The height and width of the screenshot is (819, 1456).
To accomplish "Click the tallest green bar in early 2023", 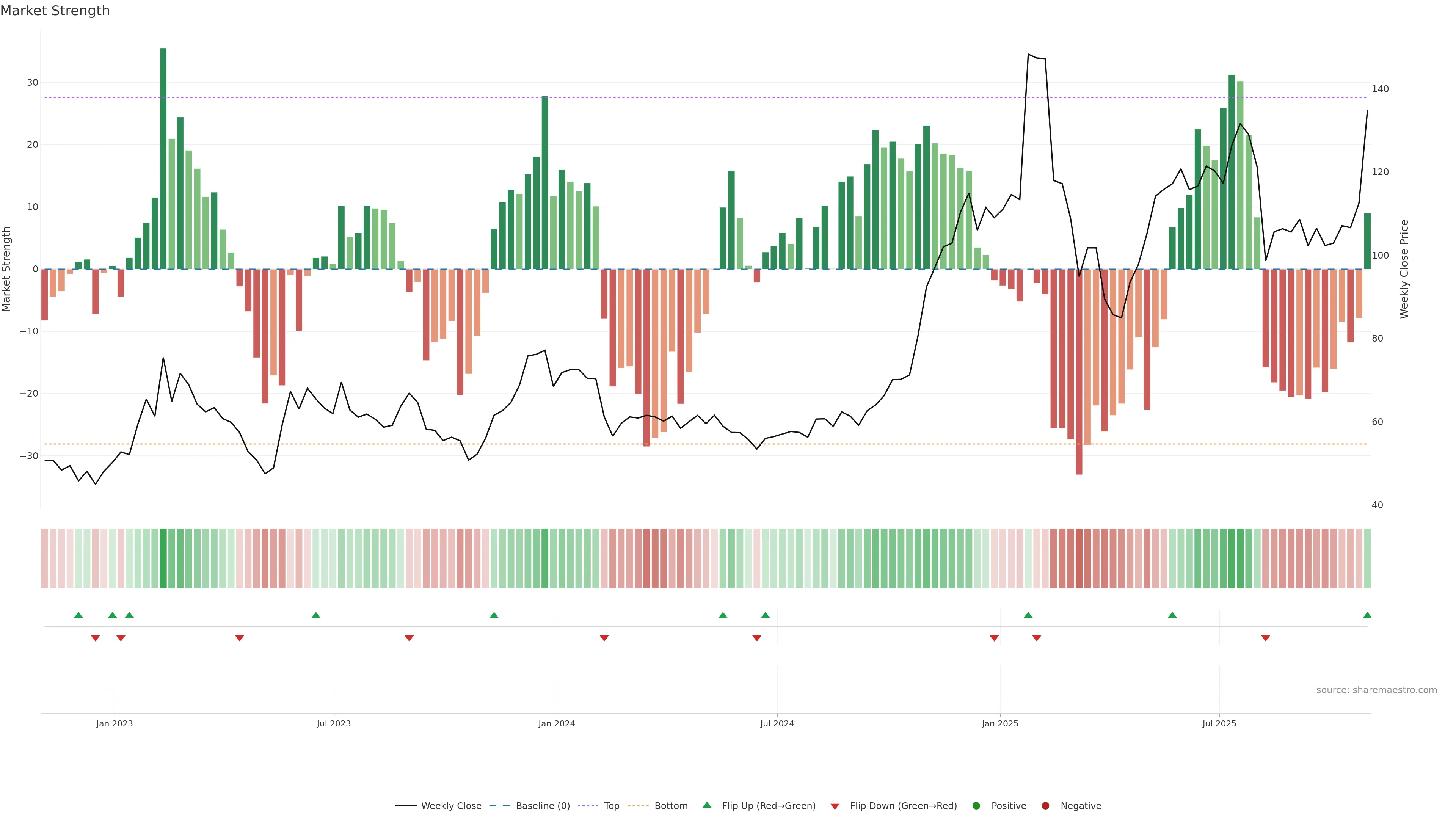I will (163, 158).
